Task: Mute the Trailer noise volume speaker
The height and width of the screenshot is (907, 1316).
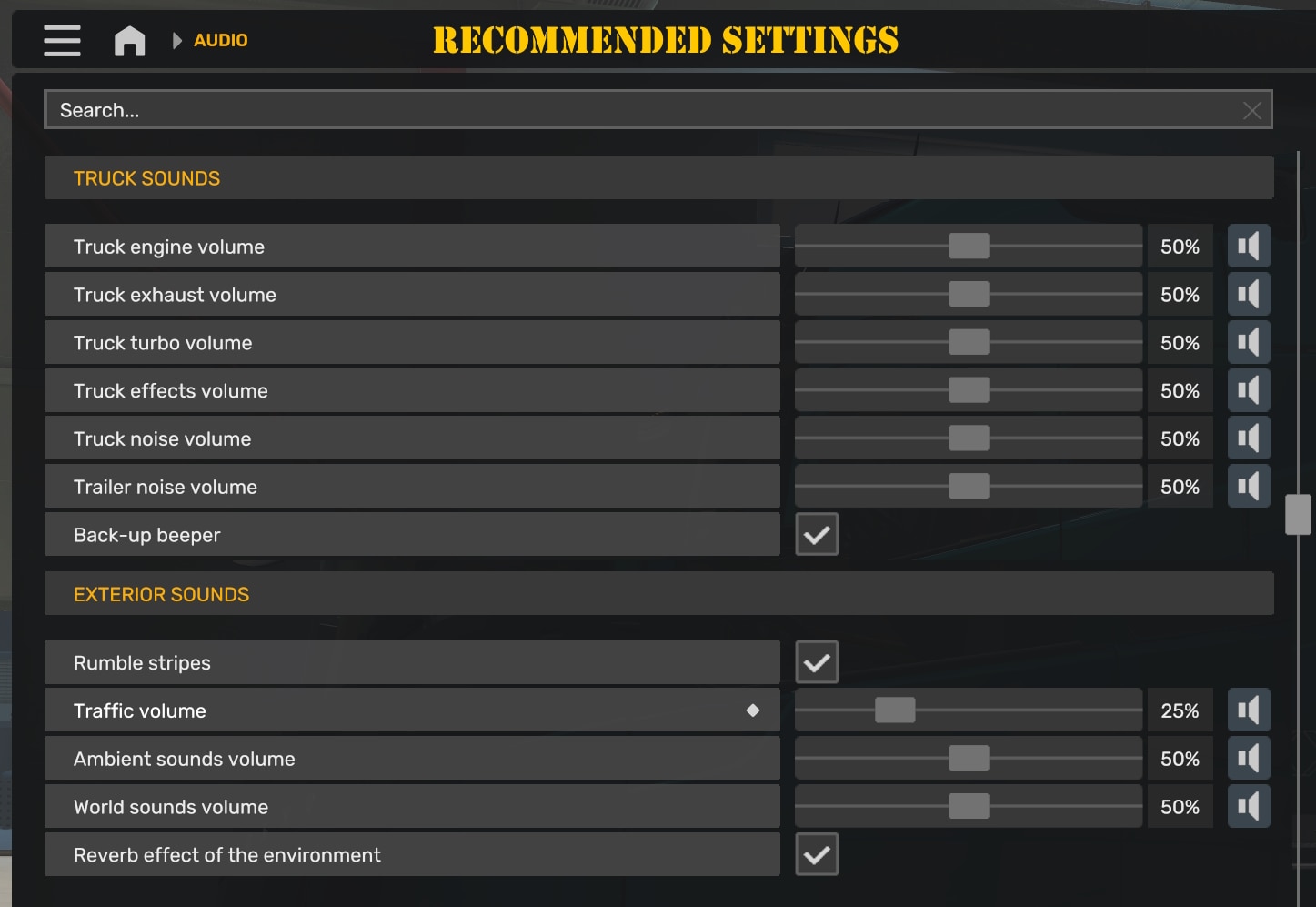Action: tap(1249, 487)
